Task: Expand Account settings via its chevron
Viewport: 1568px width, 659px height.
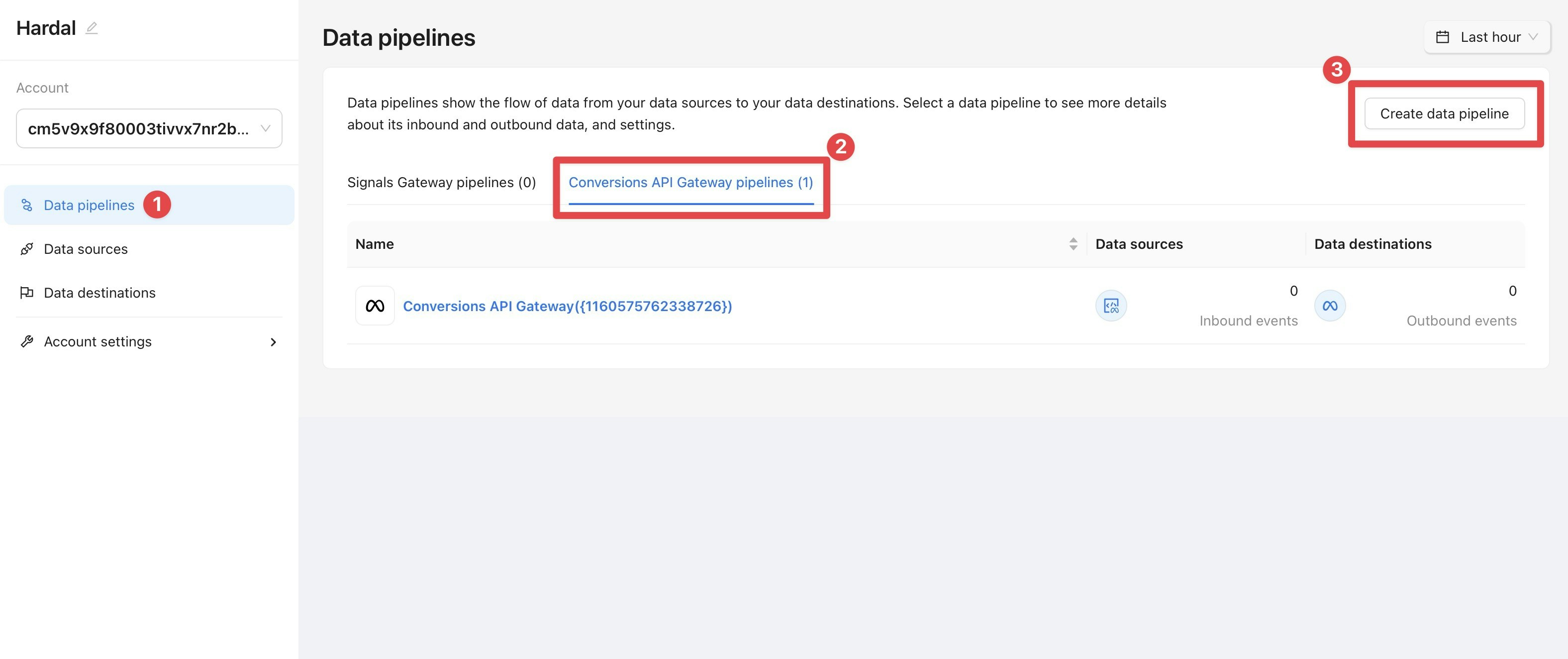Action: pyautogui.click(x=273, y=341)
